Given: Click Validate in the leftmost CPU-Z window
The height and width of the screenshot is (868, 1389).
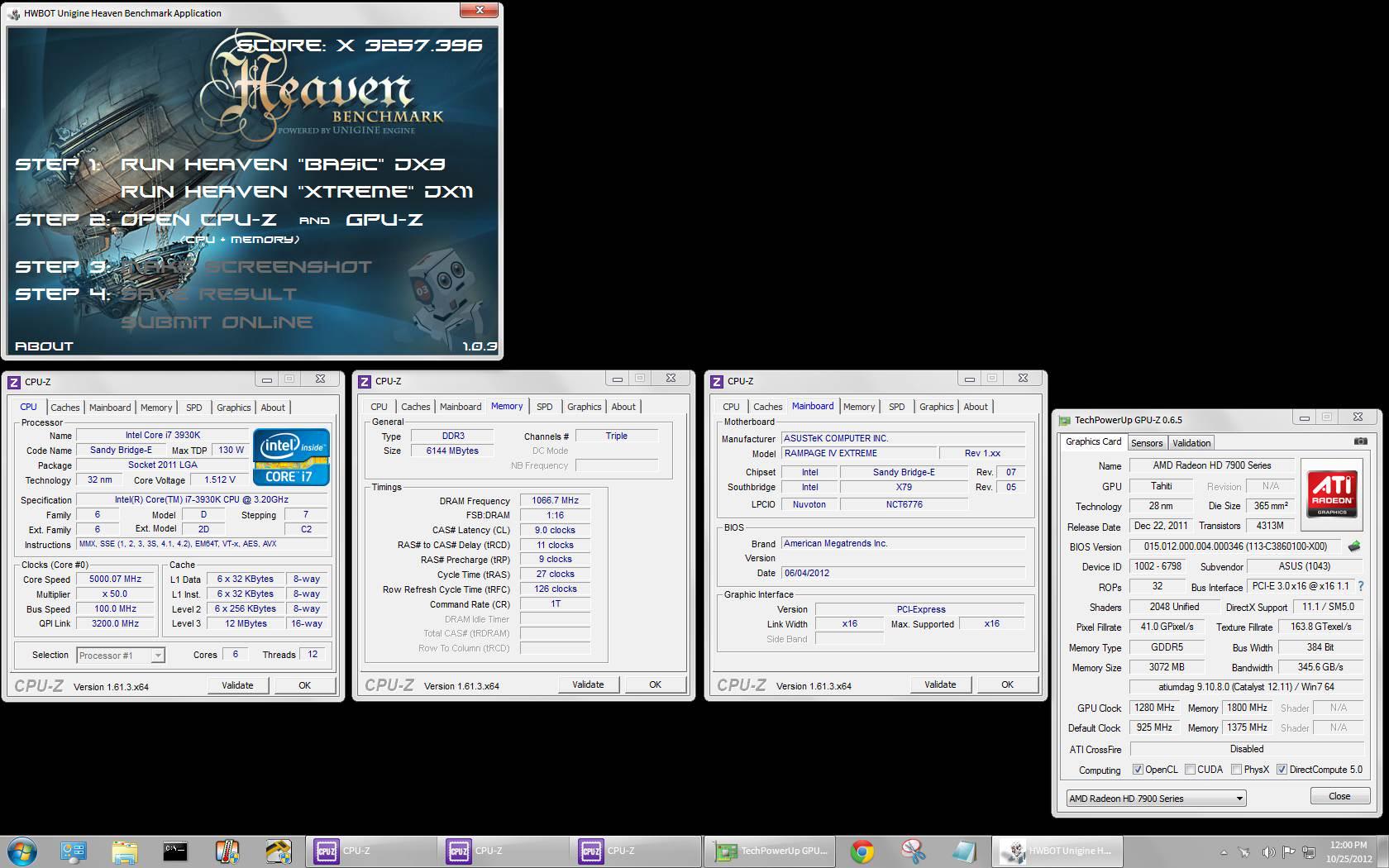Looking at the screenshot, I should point(237,685).
